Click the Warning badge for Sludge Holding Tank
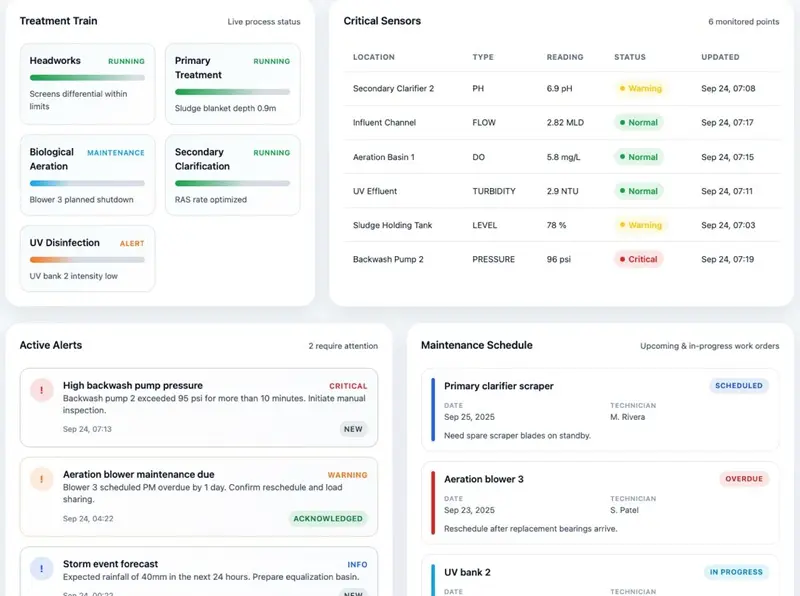This screenshot has height=596, width=800. coord(640,225)
